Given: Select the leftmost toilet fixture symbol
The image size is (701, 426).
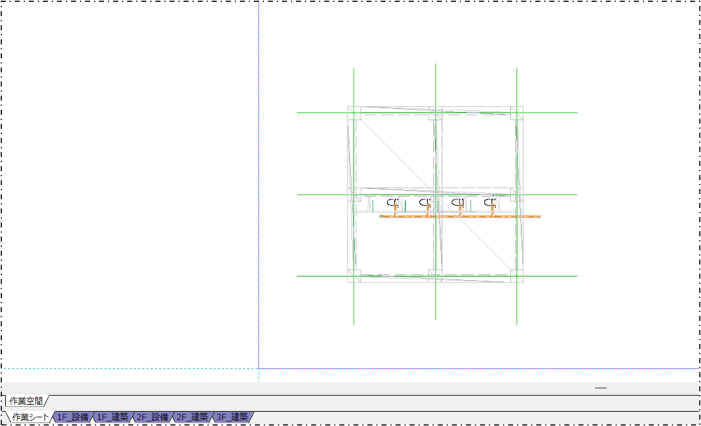Looking at the screenshot, I should coord(393,204).
